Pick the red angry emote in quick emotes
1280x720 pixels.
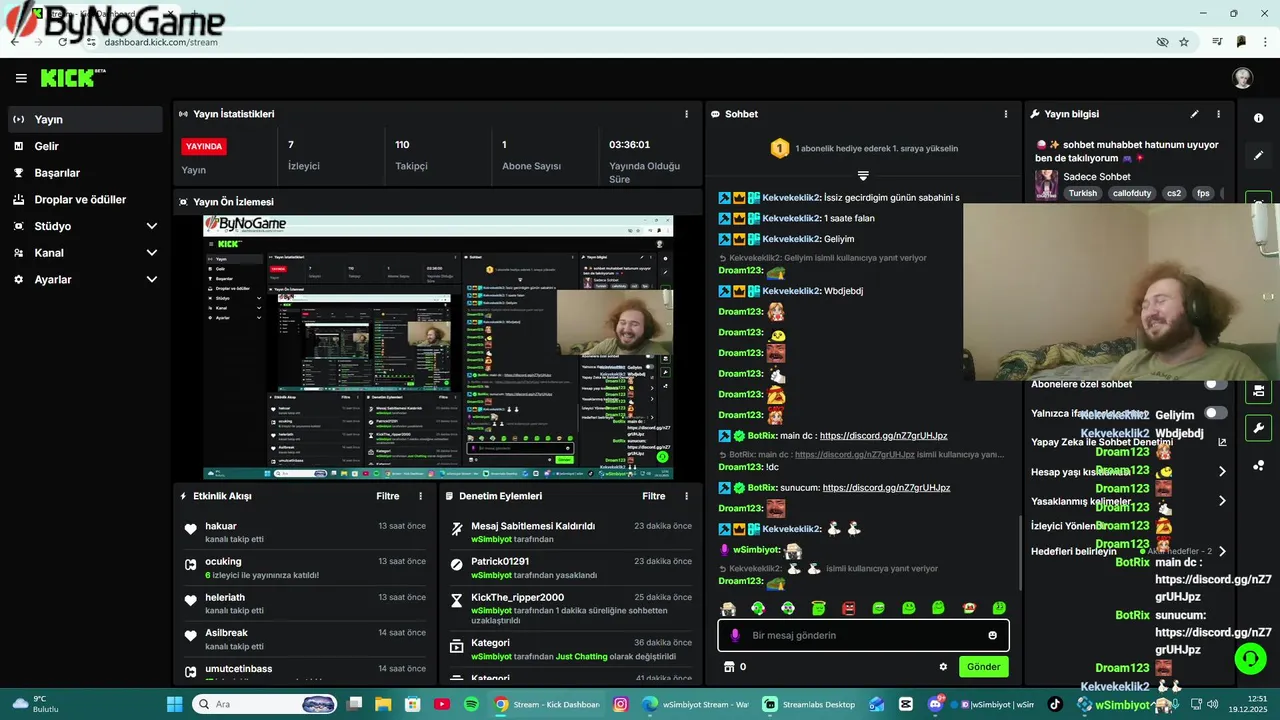point(848,608)
